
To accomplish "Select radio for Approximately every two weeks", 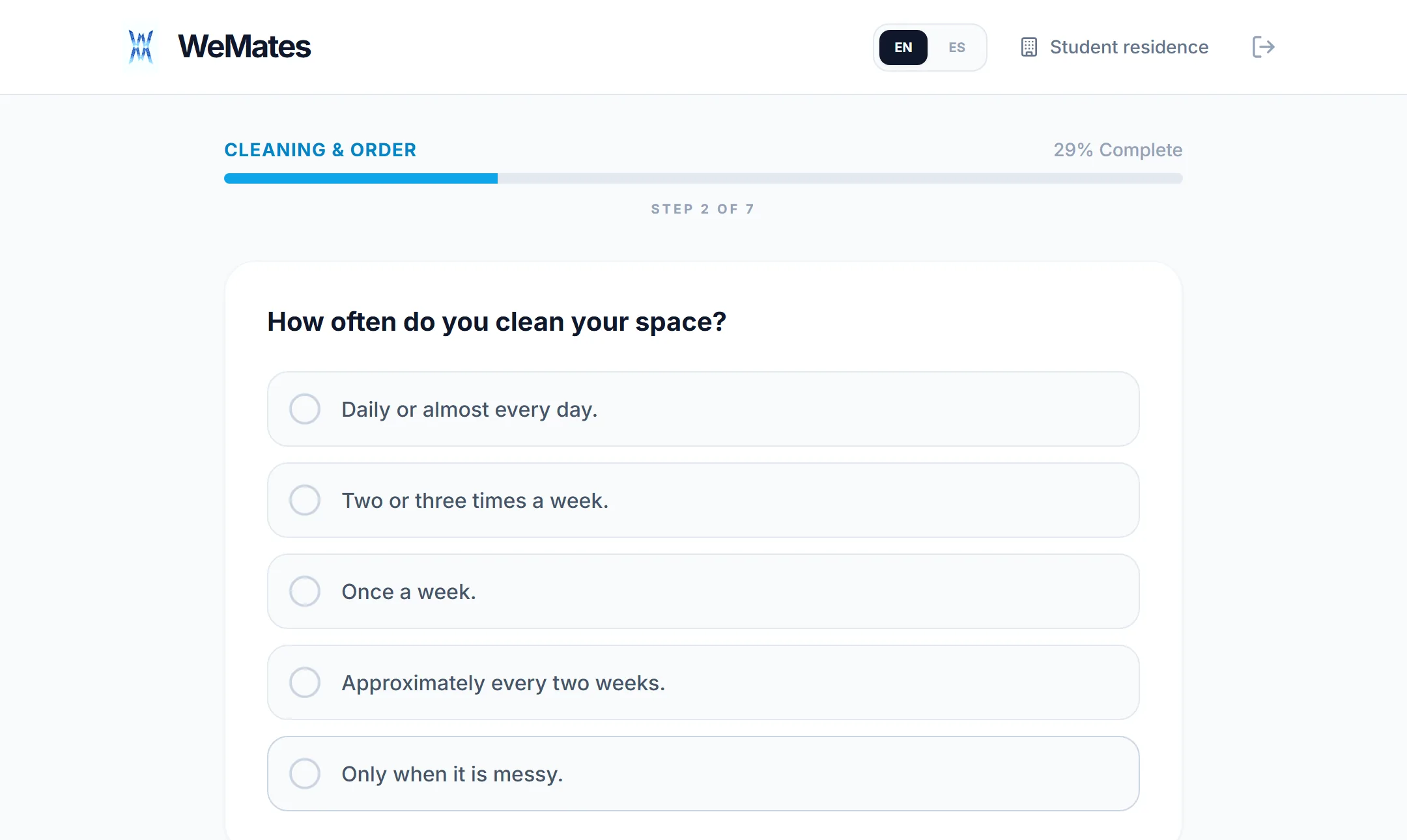I will pos(305,682).
